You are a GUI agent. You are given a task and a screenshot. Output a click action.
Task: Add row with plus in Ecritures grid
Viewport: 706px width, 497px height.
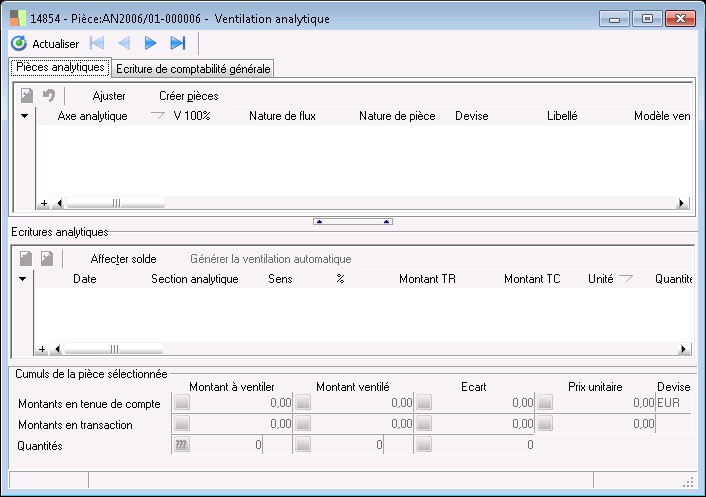(x=42, y=350)
